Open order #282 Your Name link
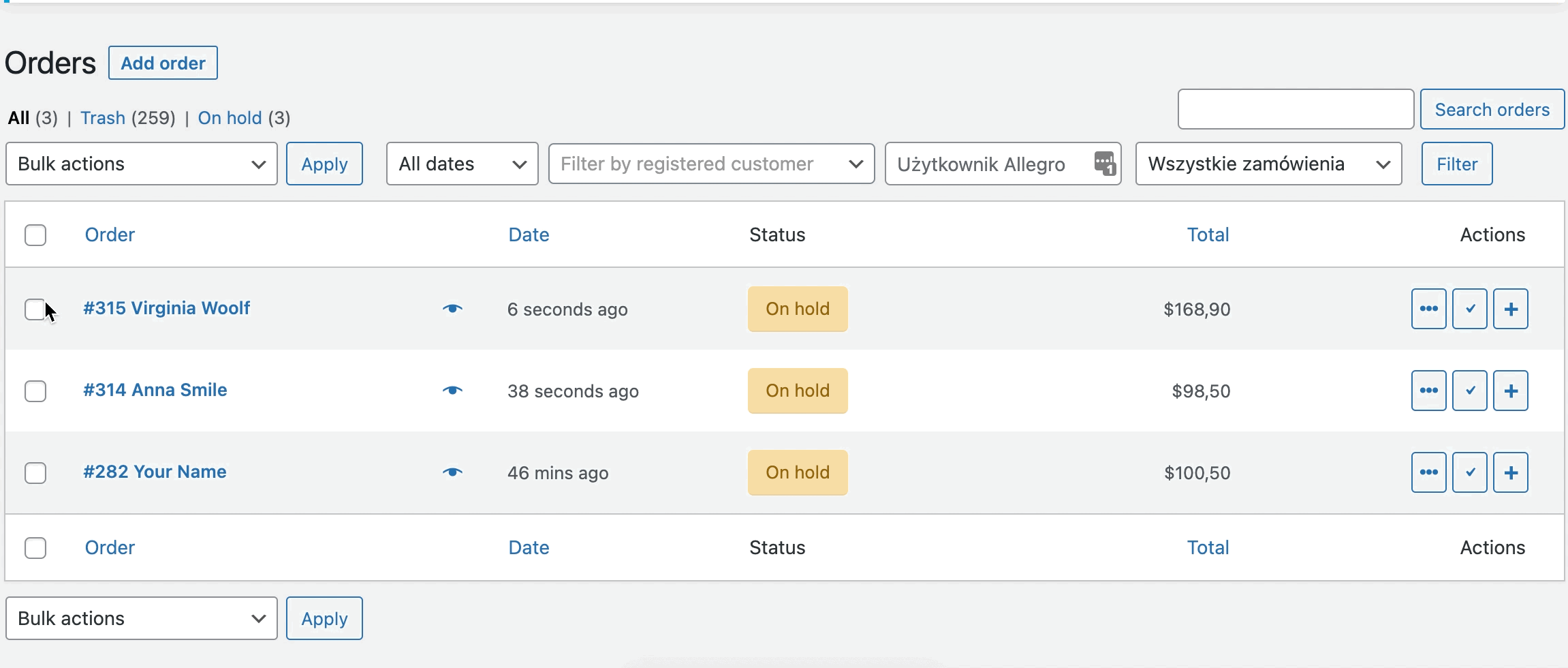Viewport: 1568px width, 668px height. (155, 472)
